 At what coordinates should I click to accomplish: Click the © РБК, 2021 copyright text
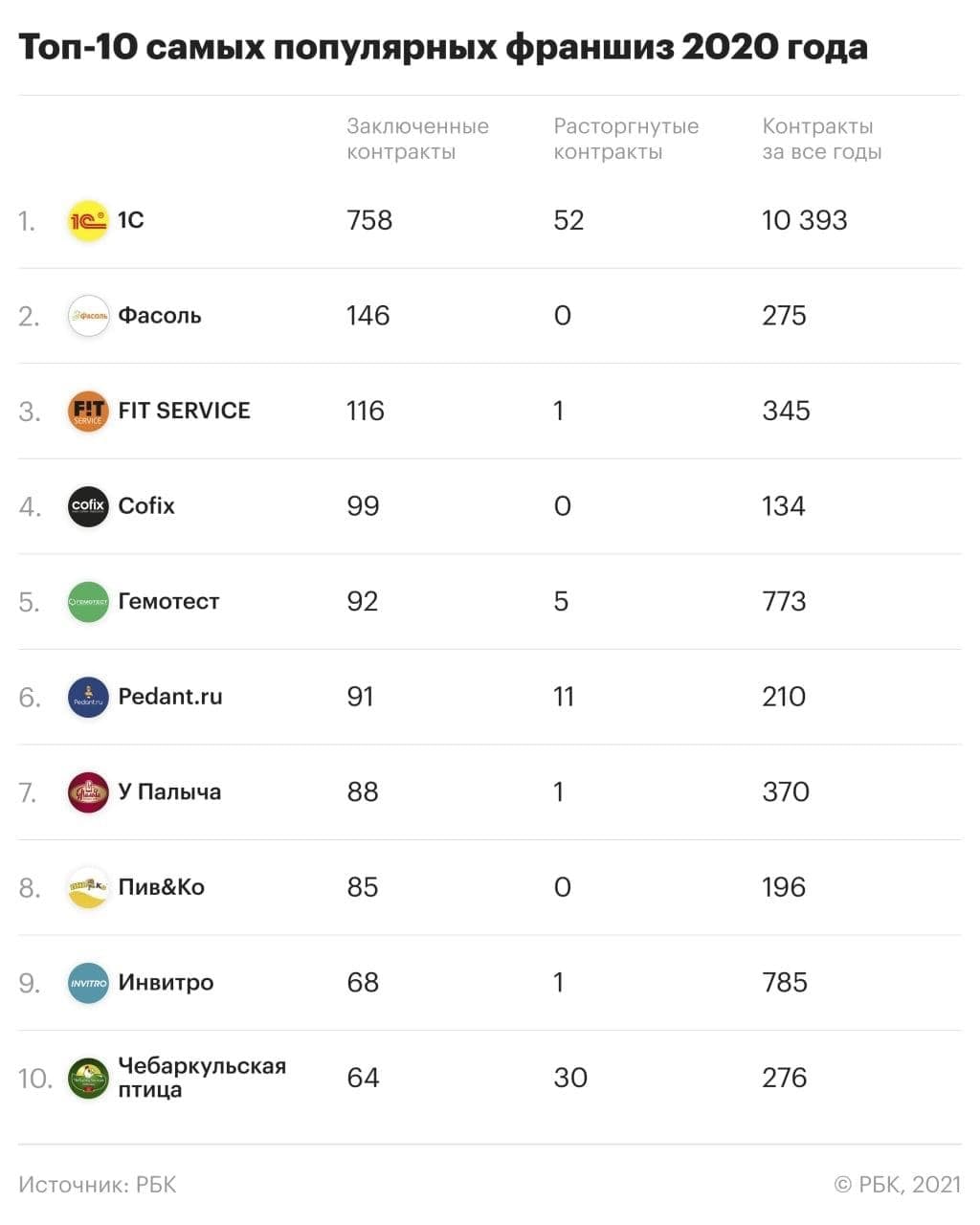click(x=898, y=1185)
